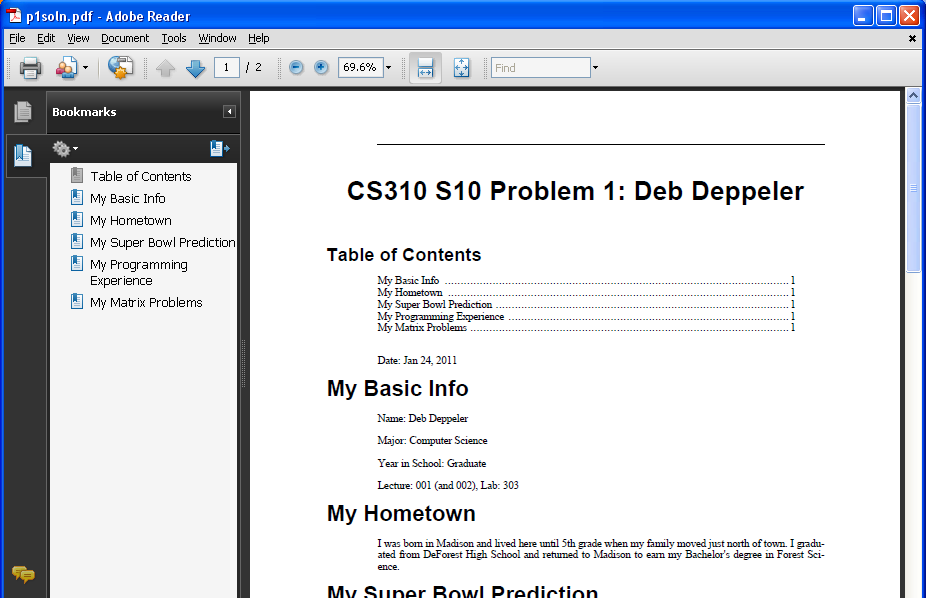Image resolution: width=926 pixels, height=598 pixels.
Task: Open the zoom percentage dropdown
Action: 389,68
